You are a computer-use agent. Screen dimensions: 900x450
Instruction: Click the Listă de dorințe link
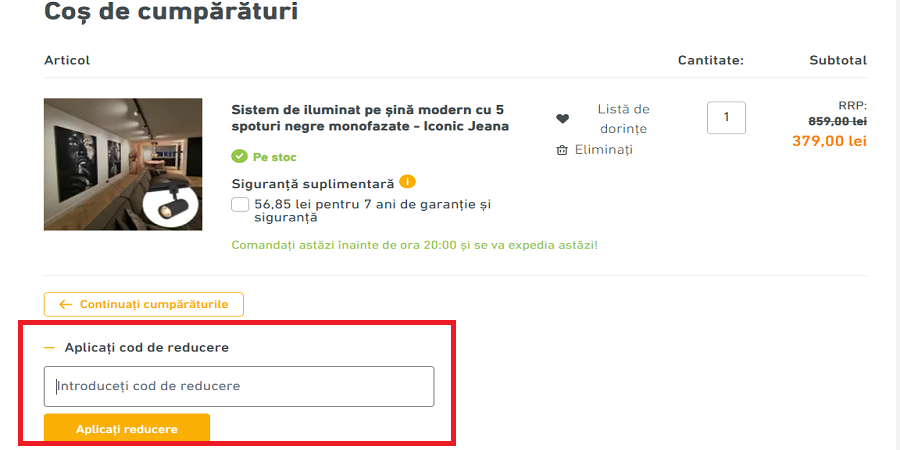click(623, 119)
